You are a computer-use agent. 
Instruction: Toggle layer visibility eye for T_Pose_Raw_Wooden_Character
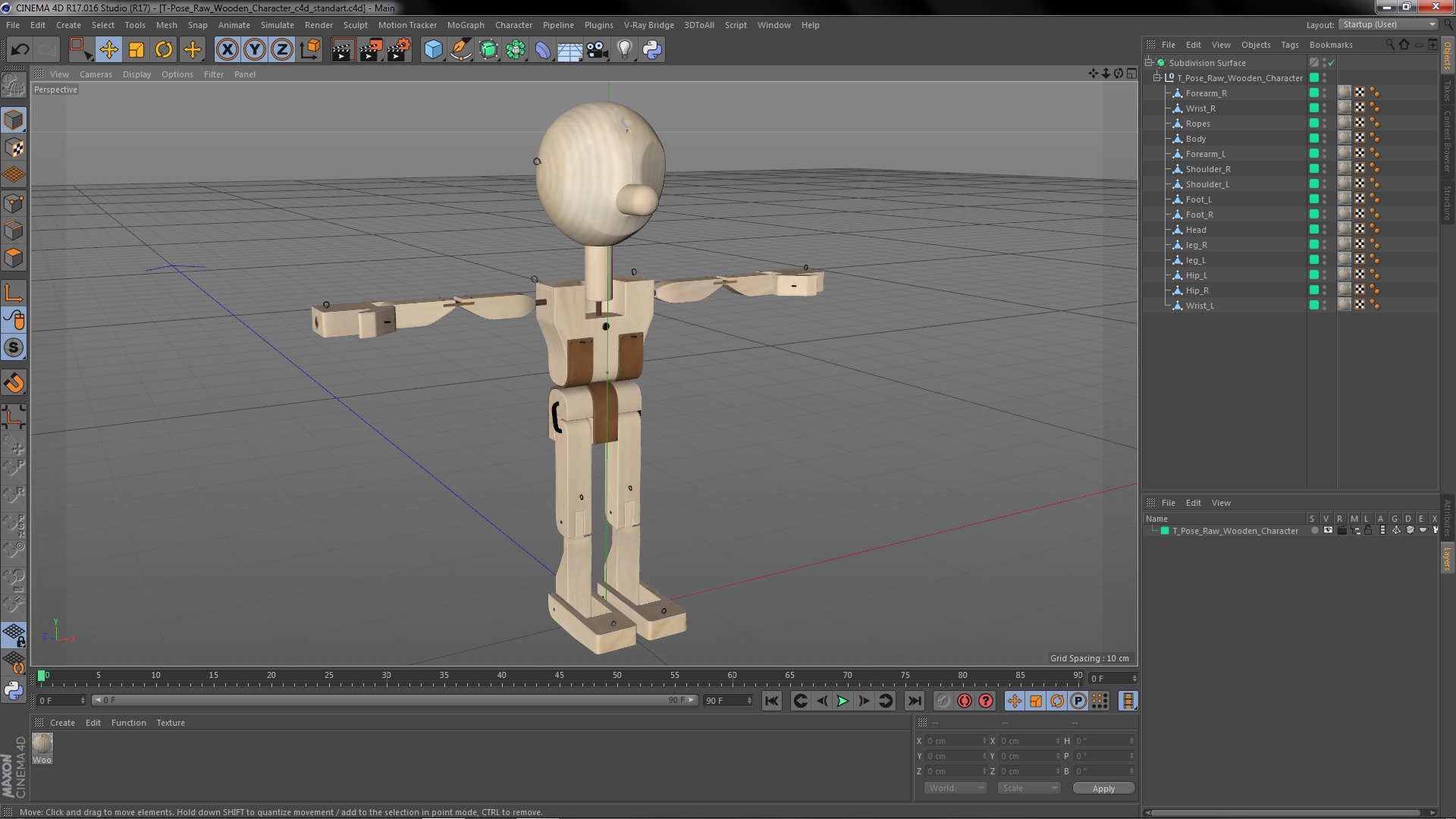click(1328, 531)
